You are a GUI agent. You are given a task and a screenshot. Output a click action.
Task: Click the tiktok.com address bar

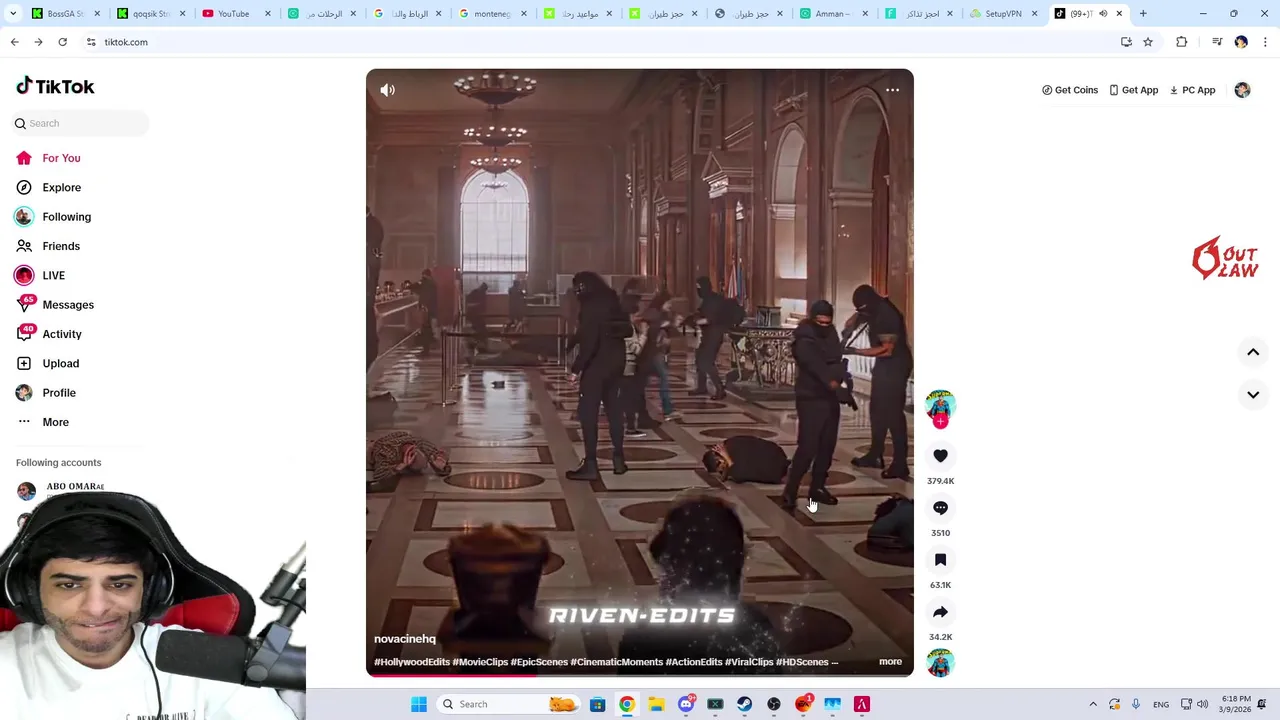point(600,42)
